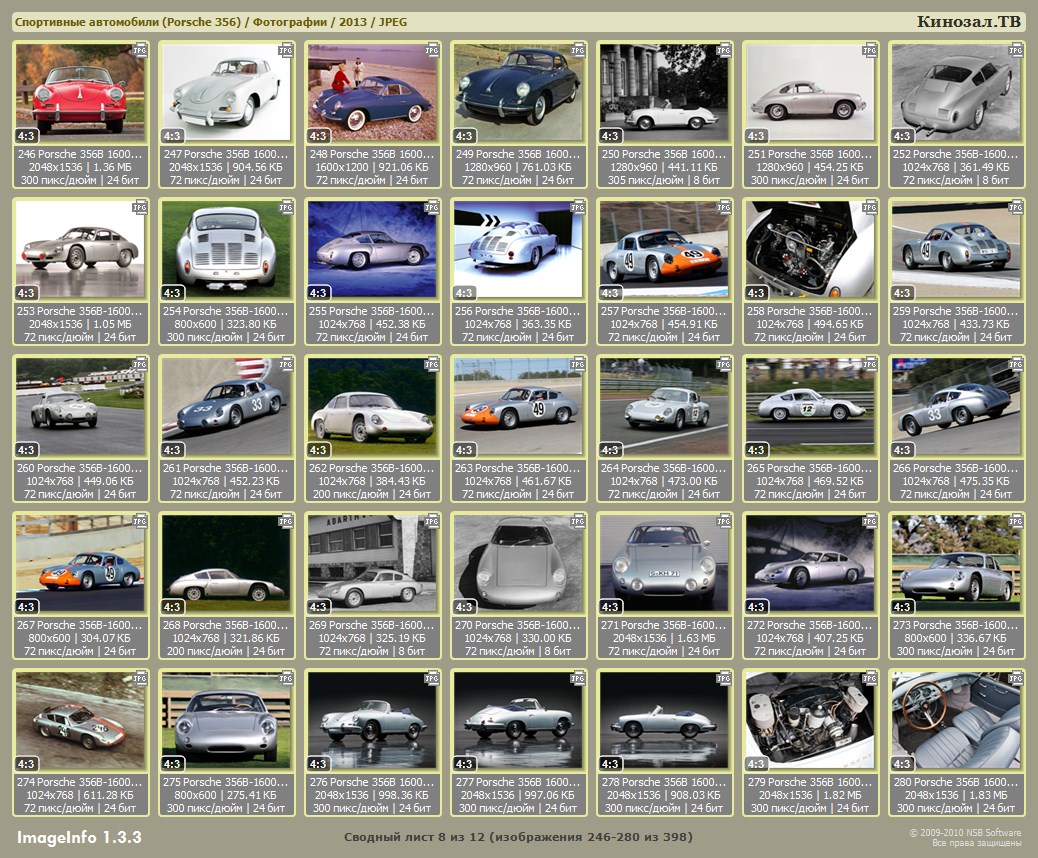Image resolution: width=1038 pixels, height=858 pixels.
Task: Open thumbnail 254 showing rear of silver car
Action: 226,249
